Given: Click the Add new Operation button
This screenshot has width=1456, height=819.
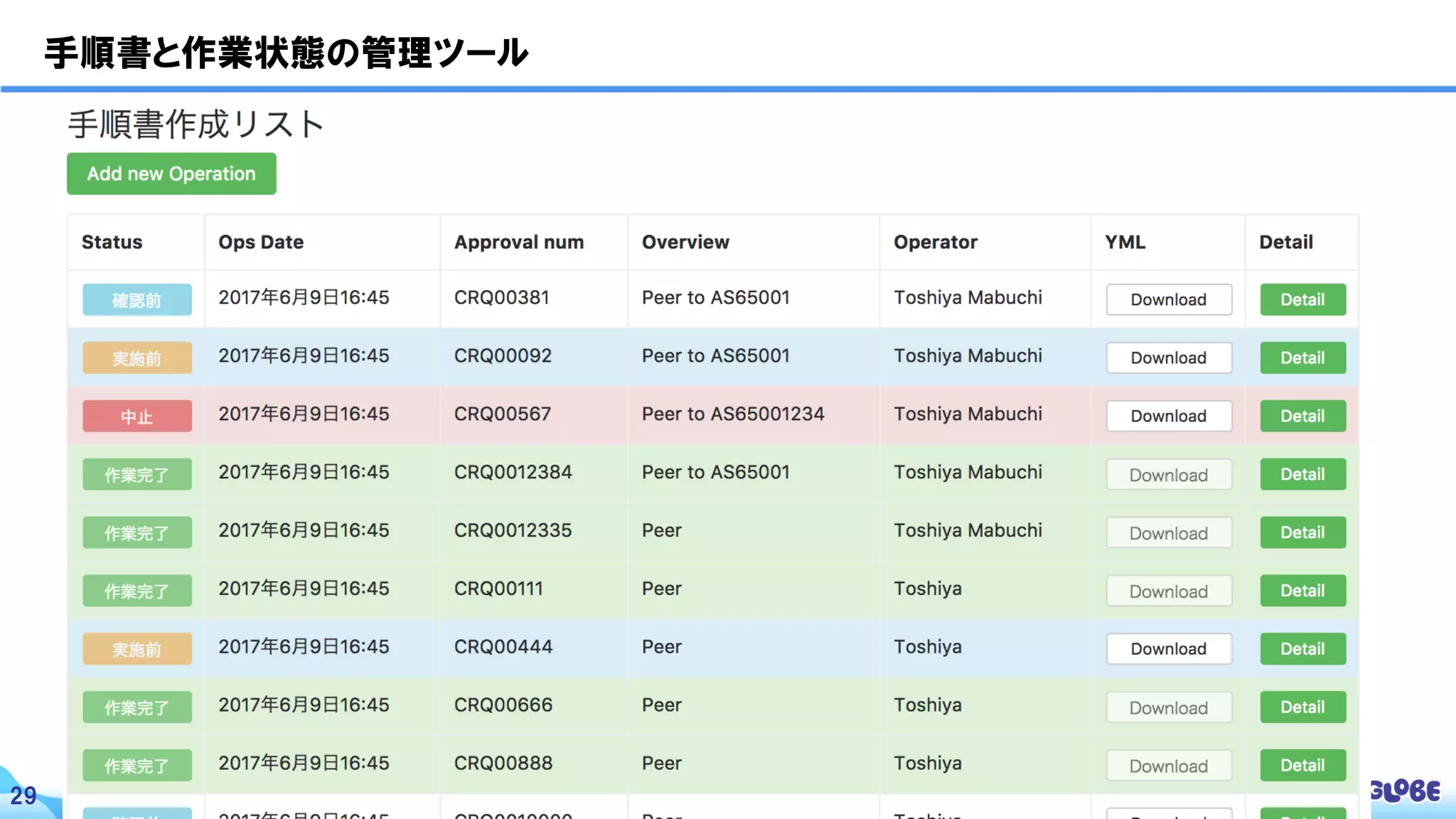Looking at the screenshot, I should pos(171,174).
